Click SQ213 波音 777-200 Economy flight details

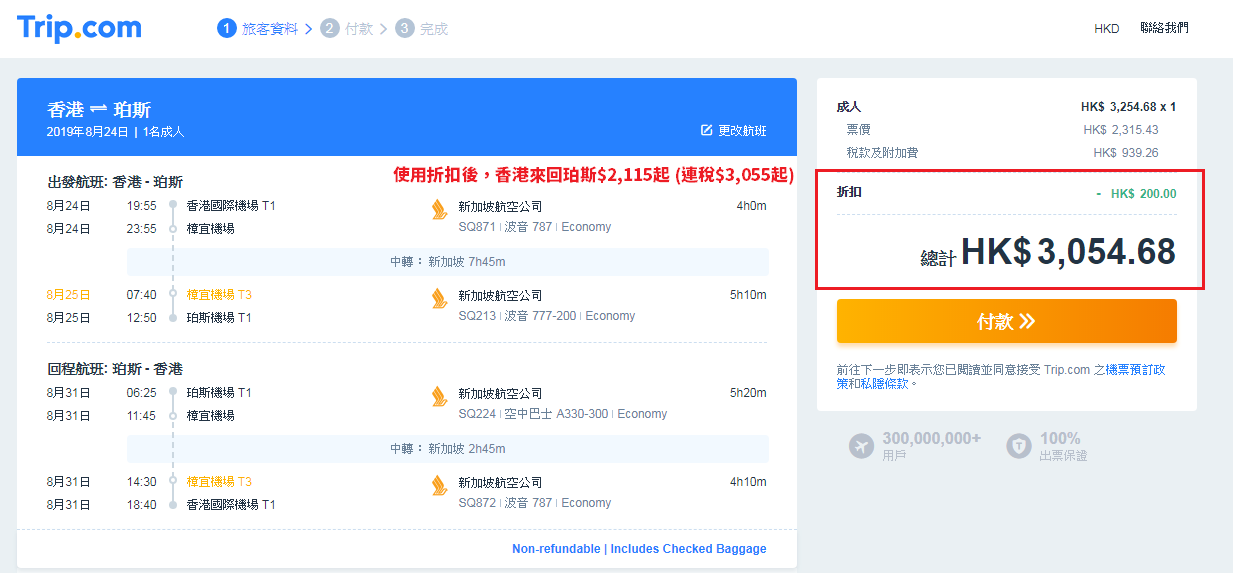coord(546,316)
